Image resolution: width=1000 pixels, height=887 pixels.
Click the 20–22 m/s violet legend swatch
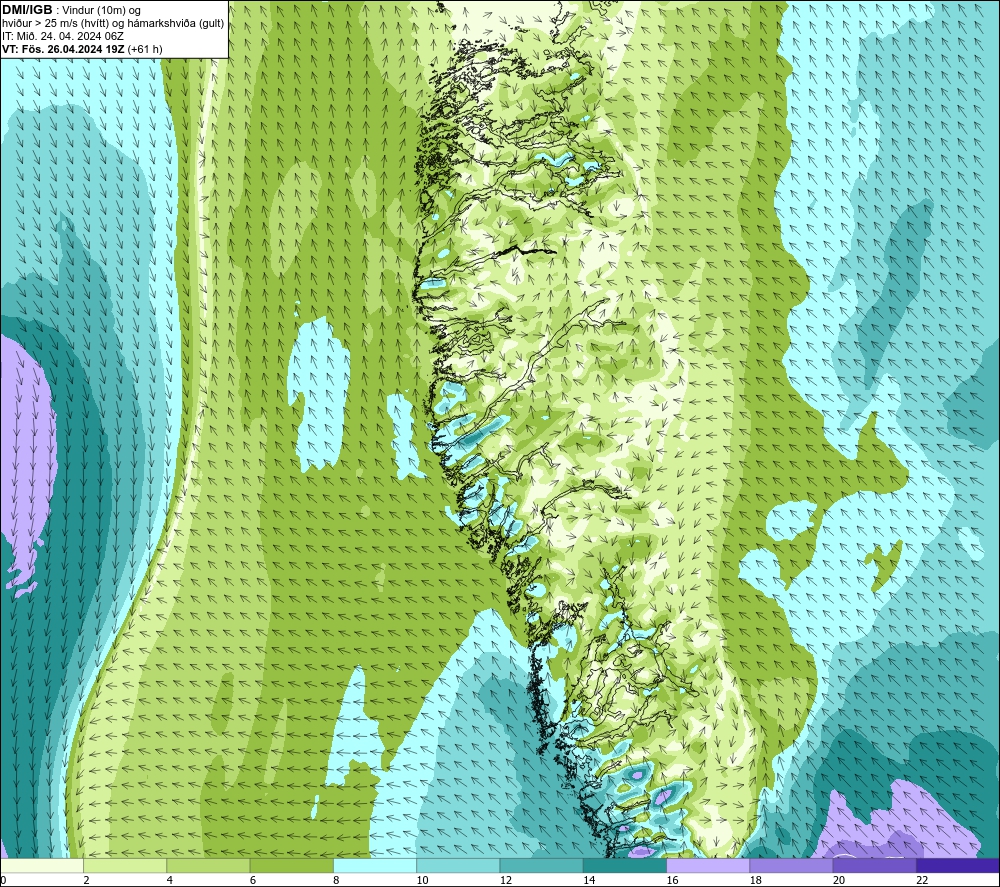[x=874, y=865]
